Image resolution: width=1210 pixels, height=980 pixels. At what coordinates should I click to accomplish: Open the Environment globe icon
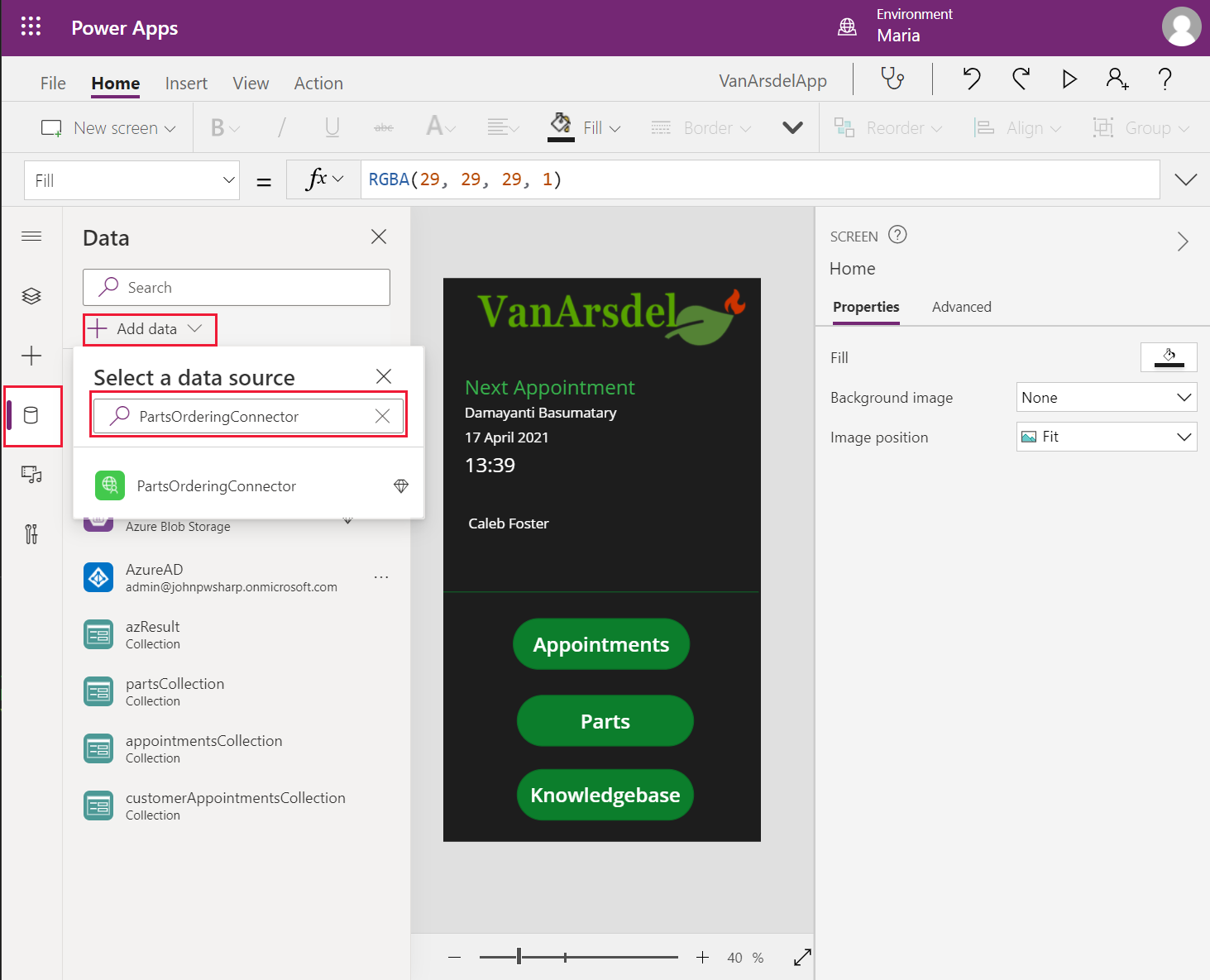click(x=848, y=27)
